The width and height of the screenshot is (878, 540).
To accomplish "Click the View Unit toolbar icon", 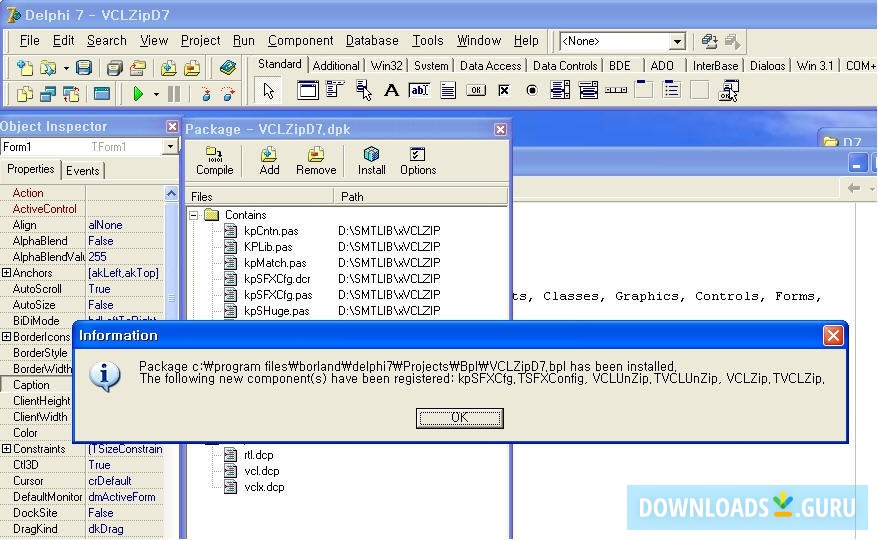I will [25, 94].
